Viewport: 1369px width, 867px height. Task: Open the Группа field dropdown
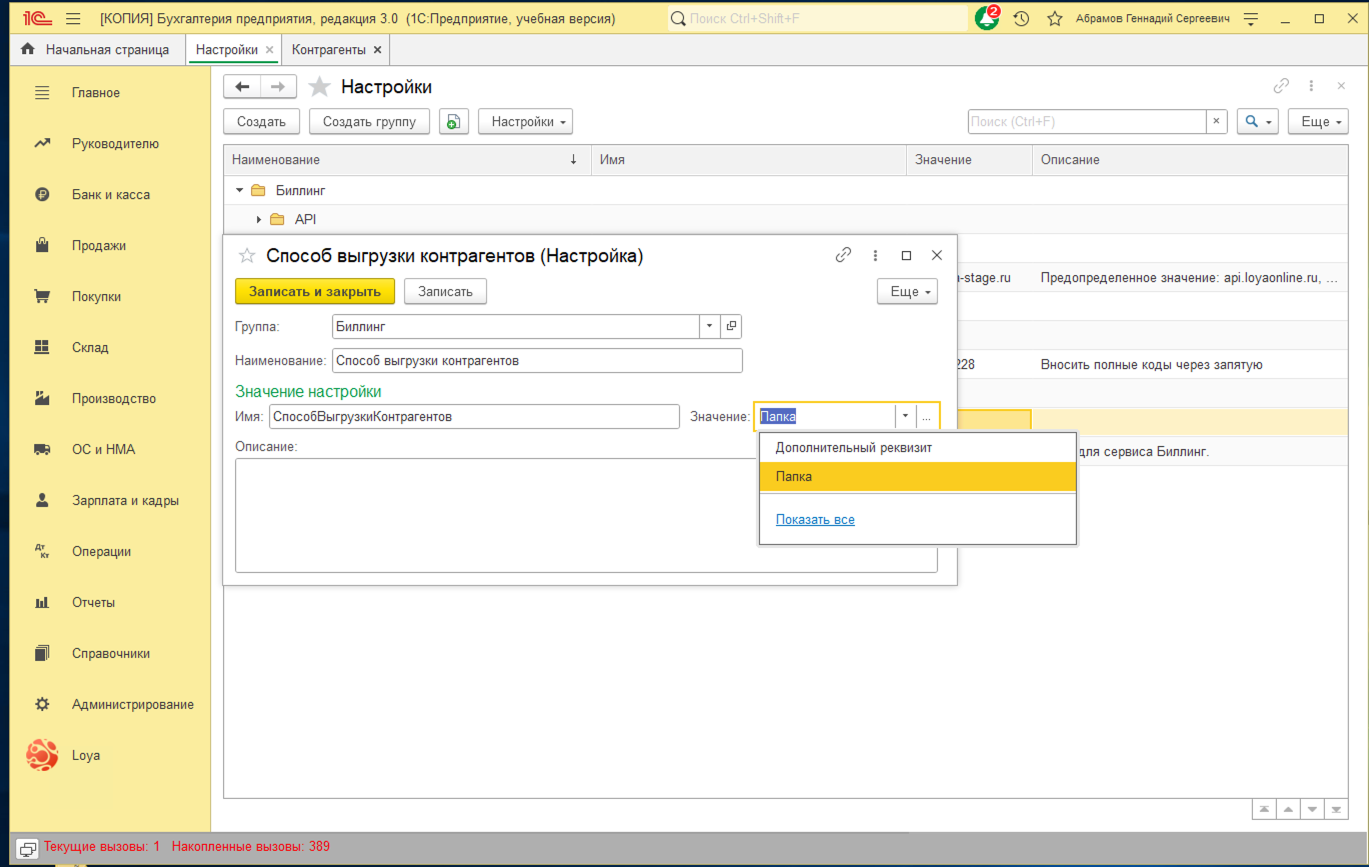[709, 326]
